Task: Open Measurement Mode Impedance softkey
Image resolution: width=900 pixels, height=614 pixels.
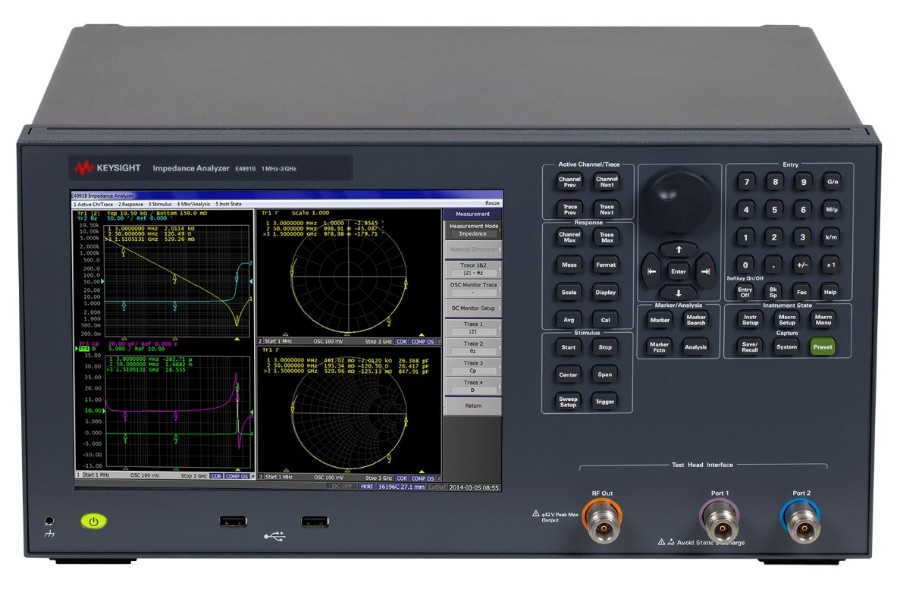Action: [472, 230]
